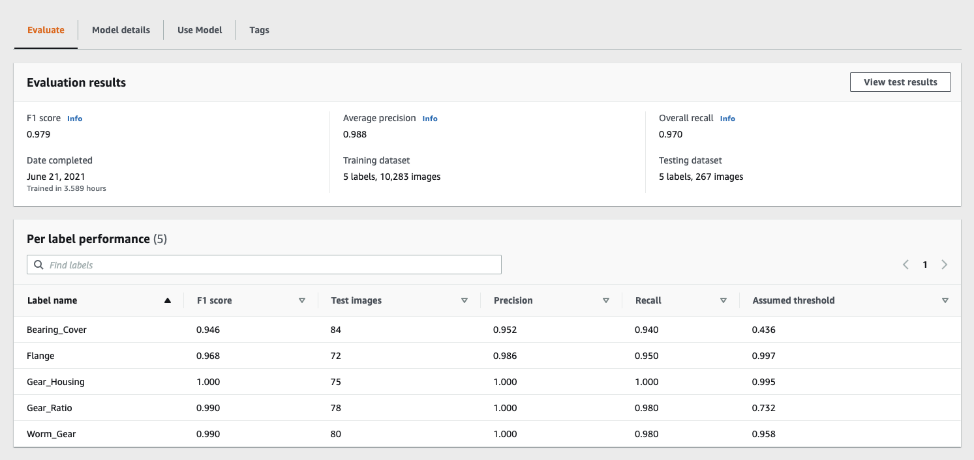Sort by Assumed threshold column arrow
The image size is (974, 460).
[945, 300]
